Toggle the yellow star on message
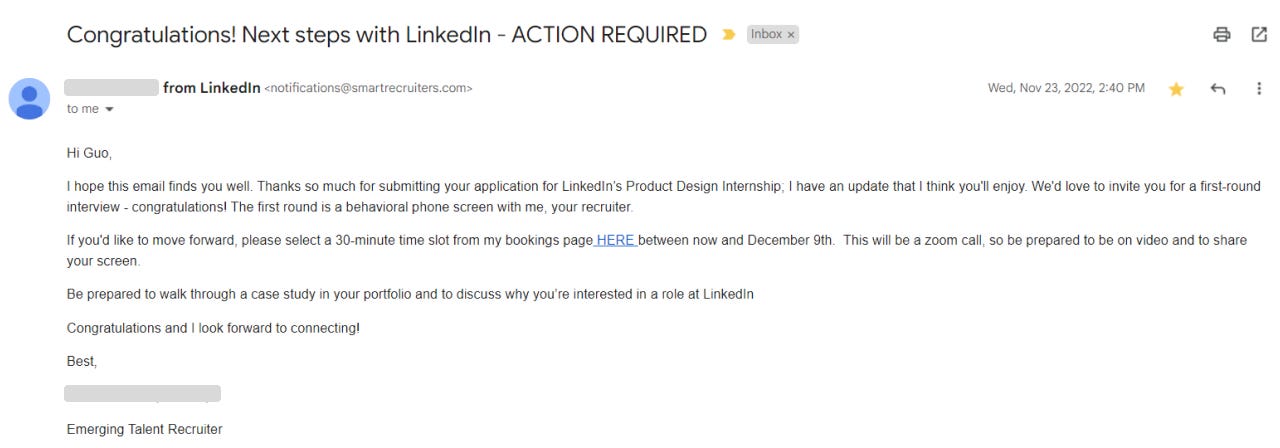This screenshot has height=448, width=1280. [1176, 89]
